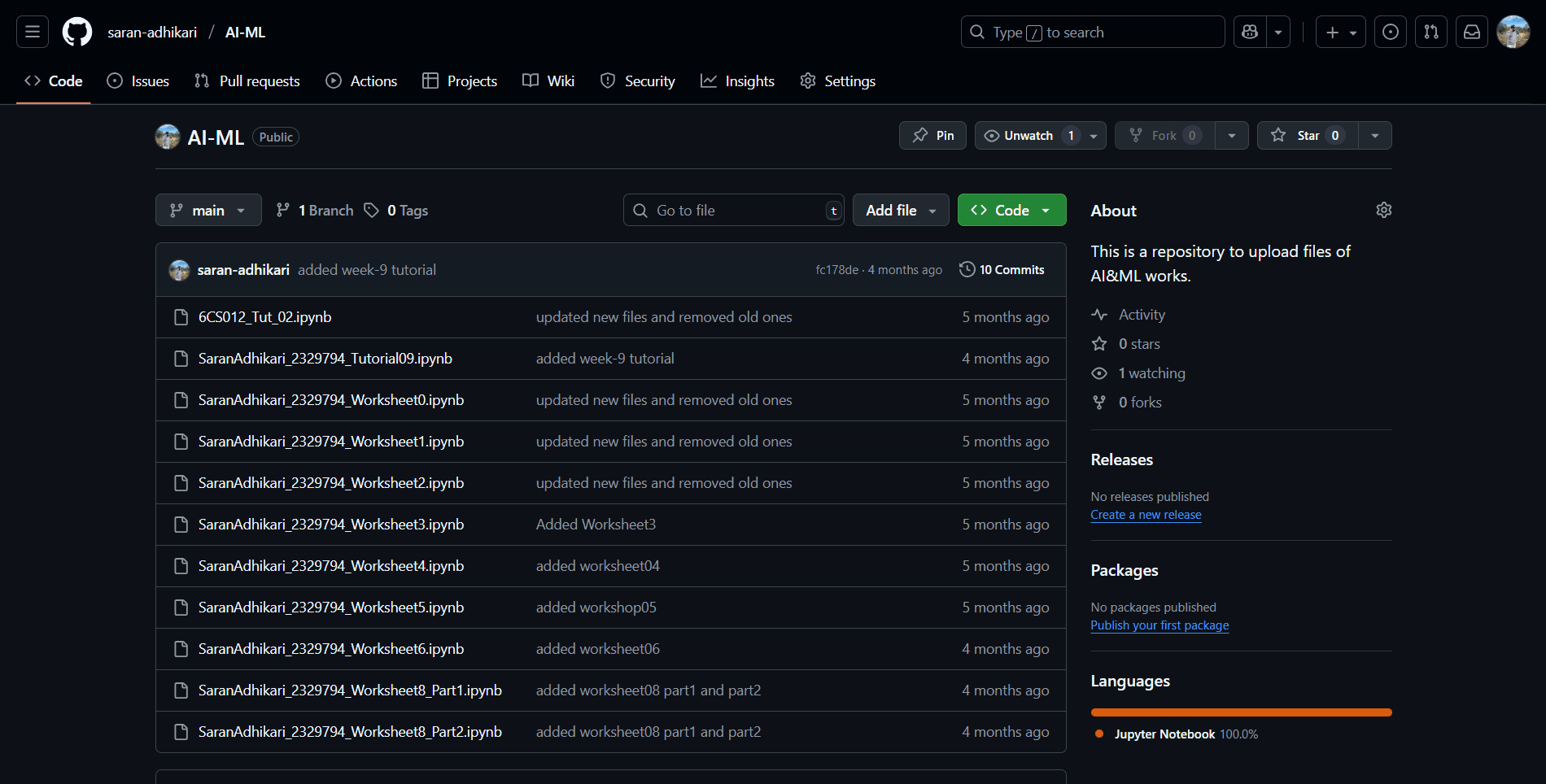Viewport: 1546px width, 784px height.
Task: Open the notifications inbox icon
Action: tap(1472, 32)
